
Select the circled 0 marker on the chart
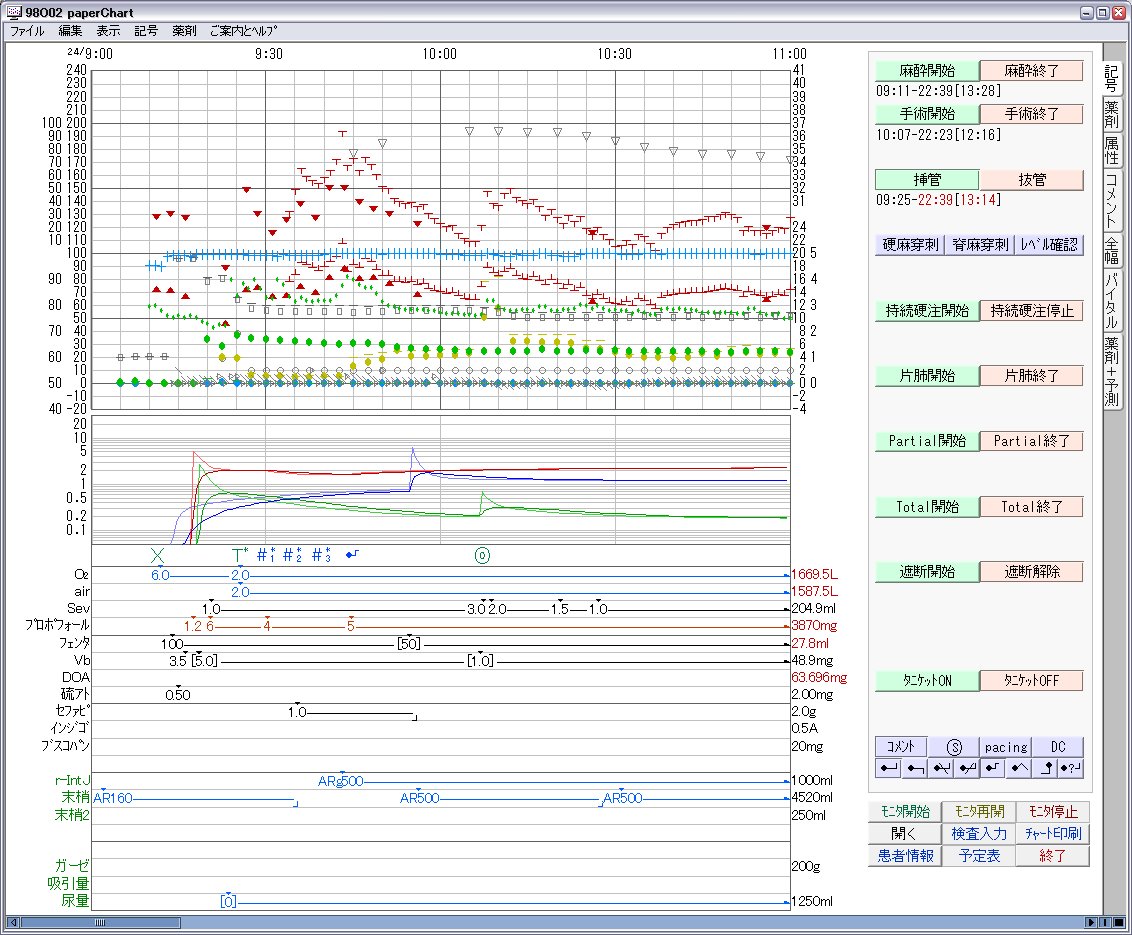pyautogui.click(x=482, y=554)
